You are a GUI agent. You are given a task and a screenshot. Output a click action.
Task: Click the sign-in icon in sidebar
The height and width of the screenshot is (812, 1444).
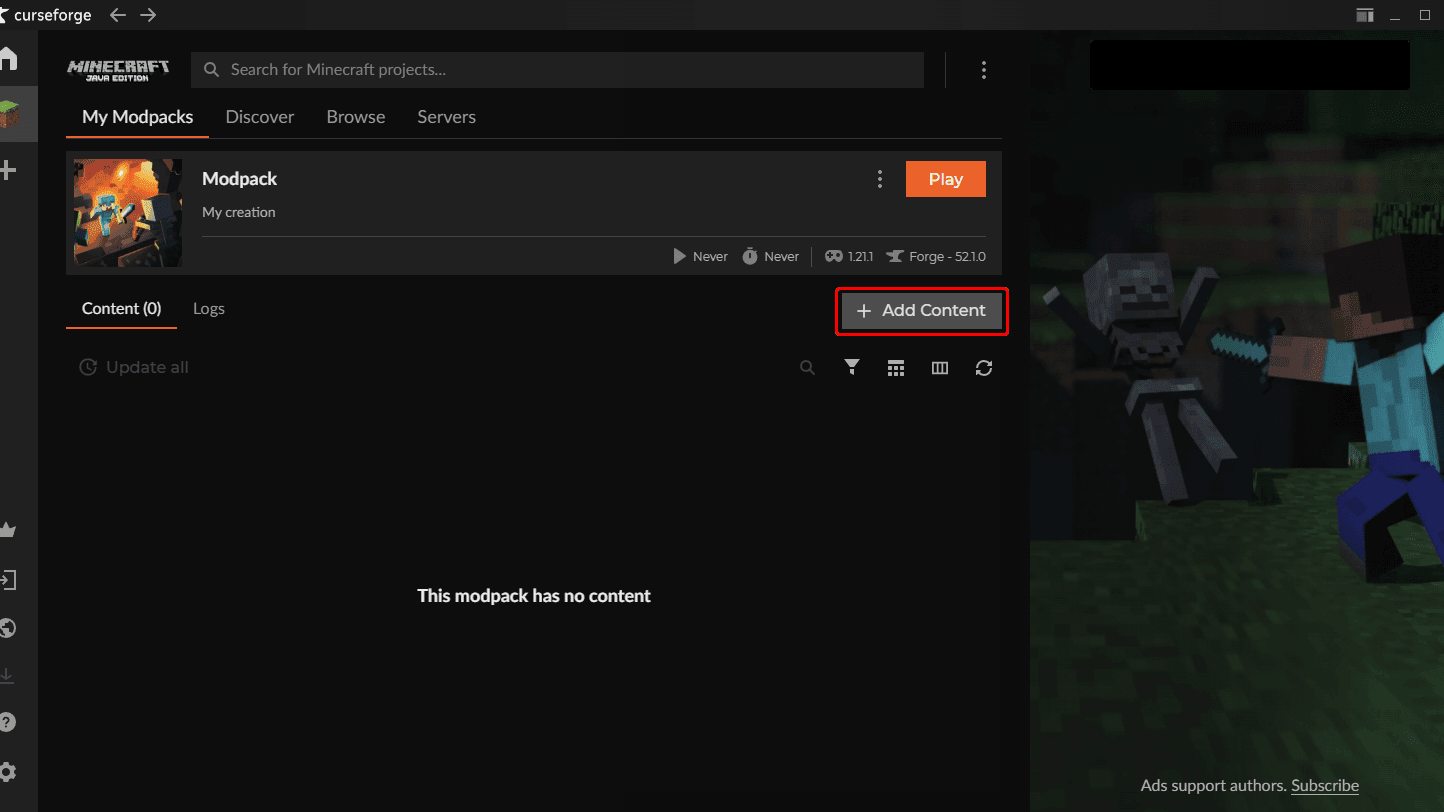[8, 580]
